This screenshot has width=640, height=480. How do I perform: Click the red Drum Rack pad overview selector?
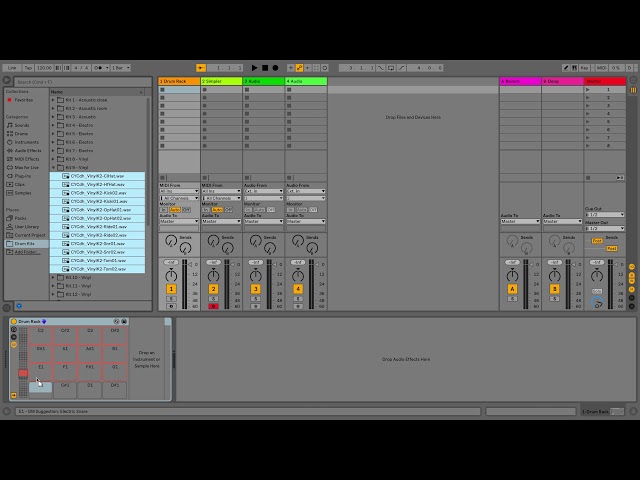tap(23, 373)
